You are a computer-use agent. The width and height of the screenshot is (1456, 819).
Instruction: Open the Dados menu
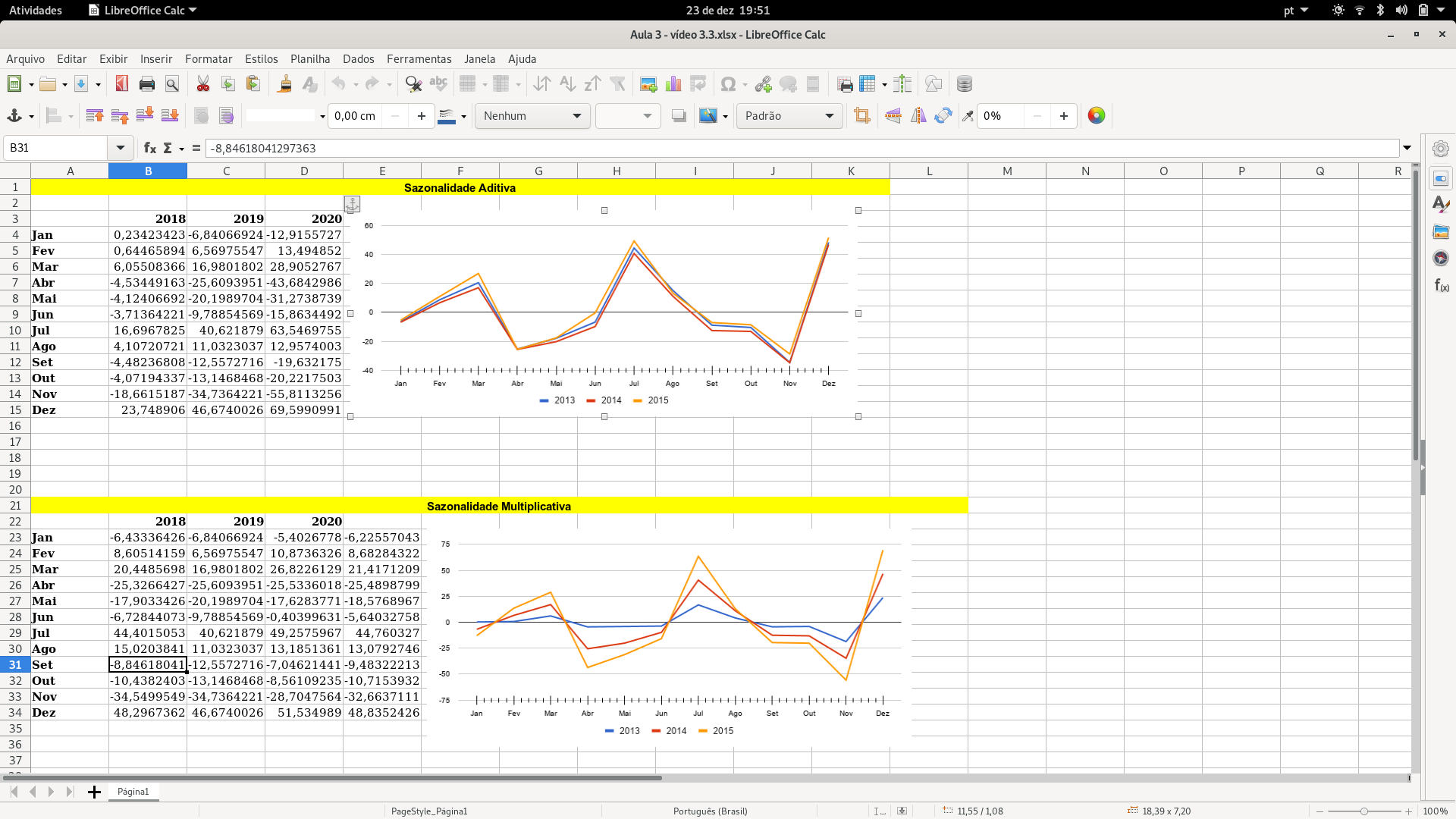(358, 58)
